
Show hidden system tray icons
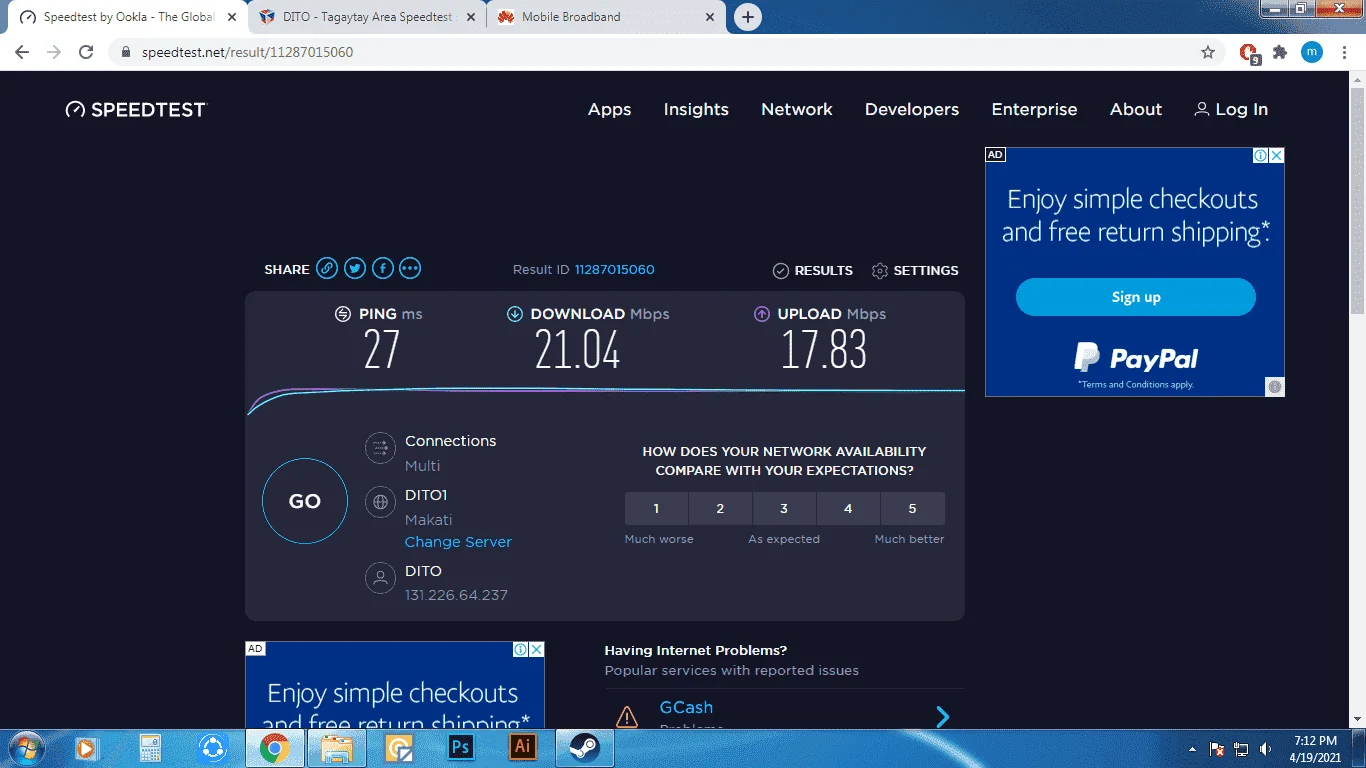point(1192,749)
